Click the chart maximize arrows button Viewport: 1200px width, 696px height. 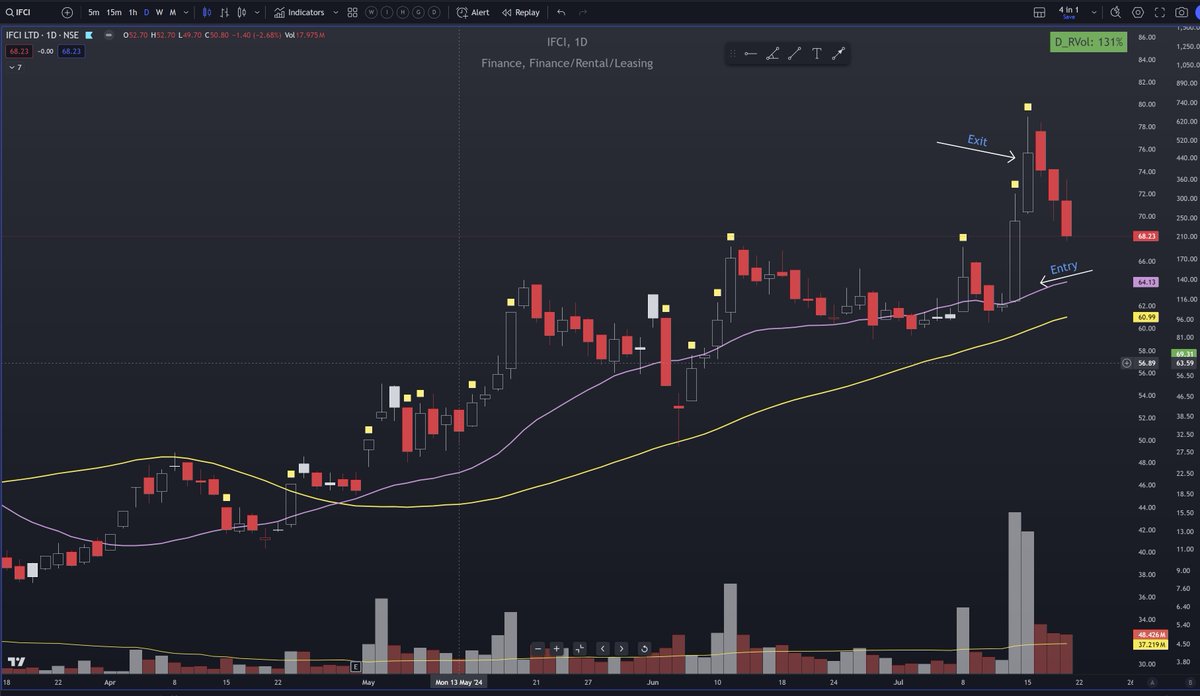coord(580,648)
